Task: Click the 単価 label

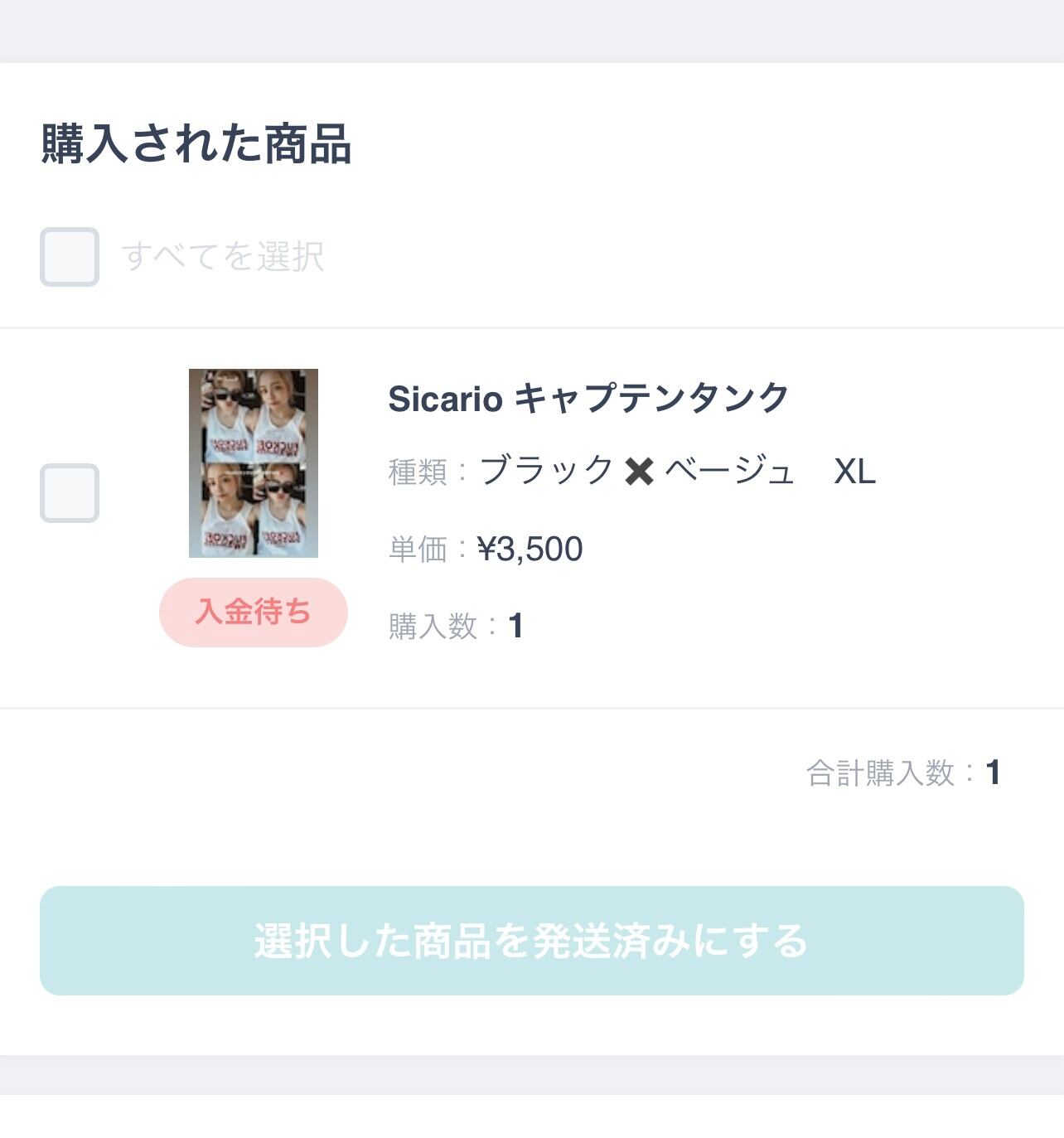Action: (418, 550)
